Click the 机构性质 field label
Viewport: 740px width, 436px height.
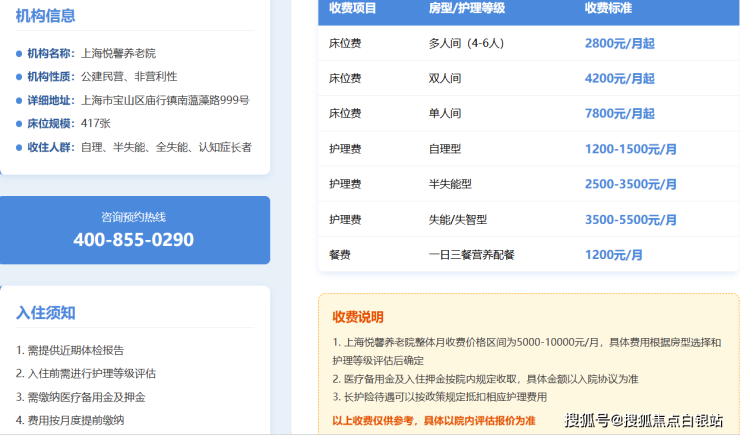(x=51, y=76)
